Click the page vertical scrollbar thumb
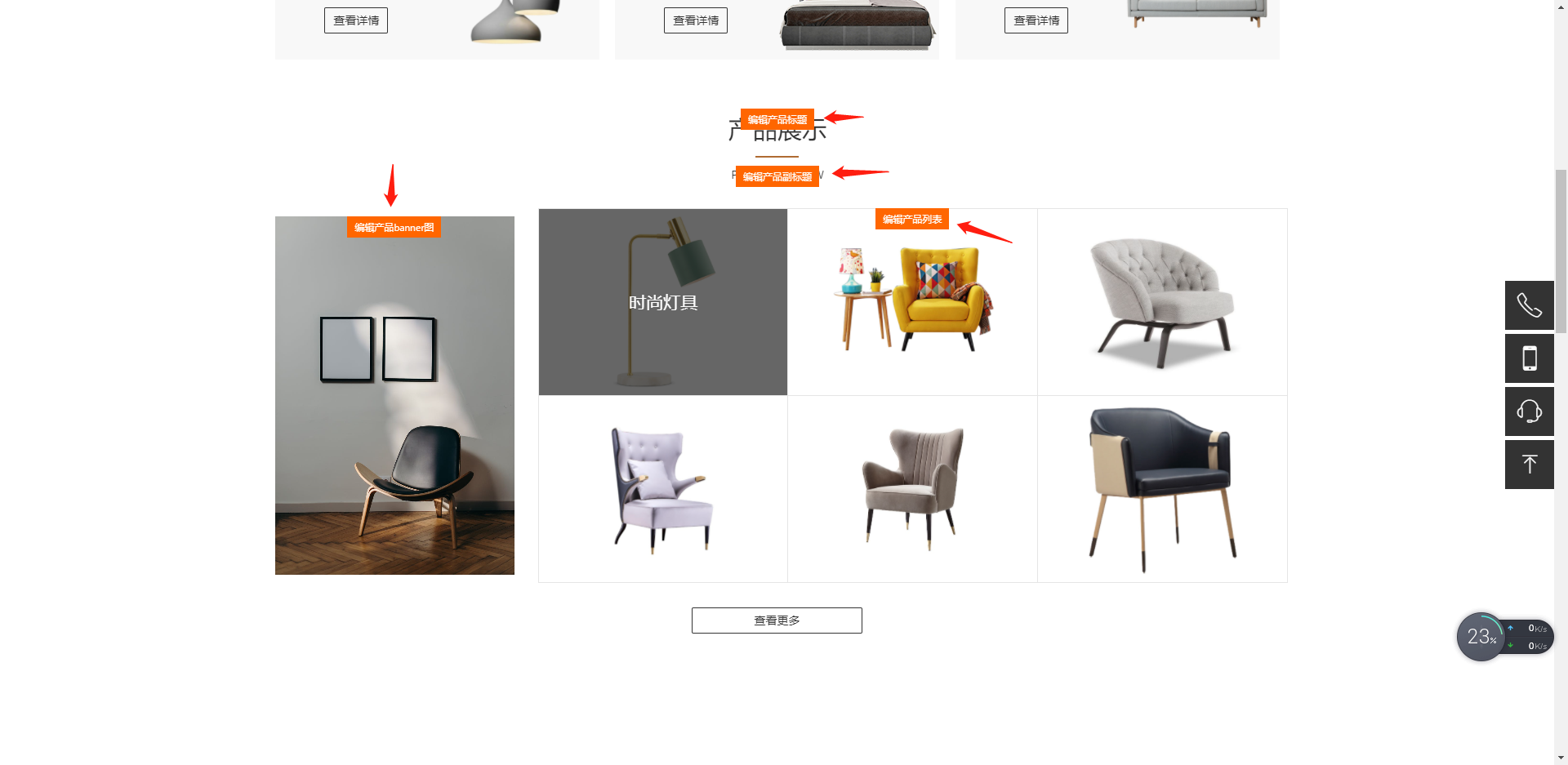 (x=1561, y=251)
